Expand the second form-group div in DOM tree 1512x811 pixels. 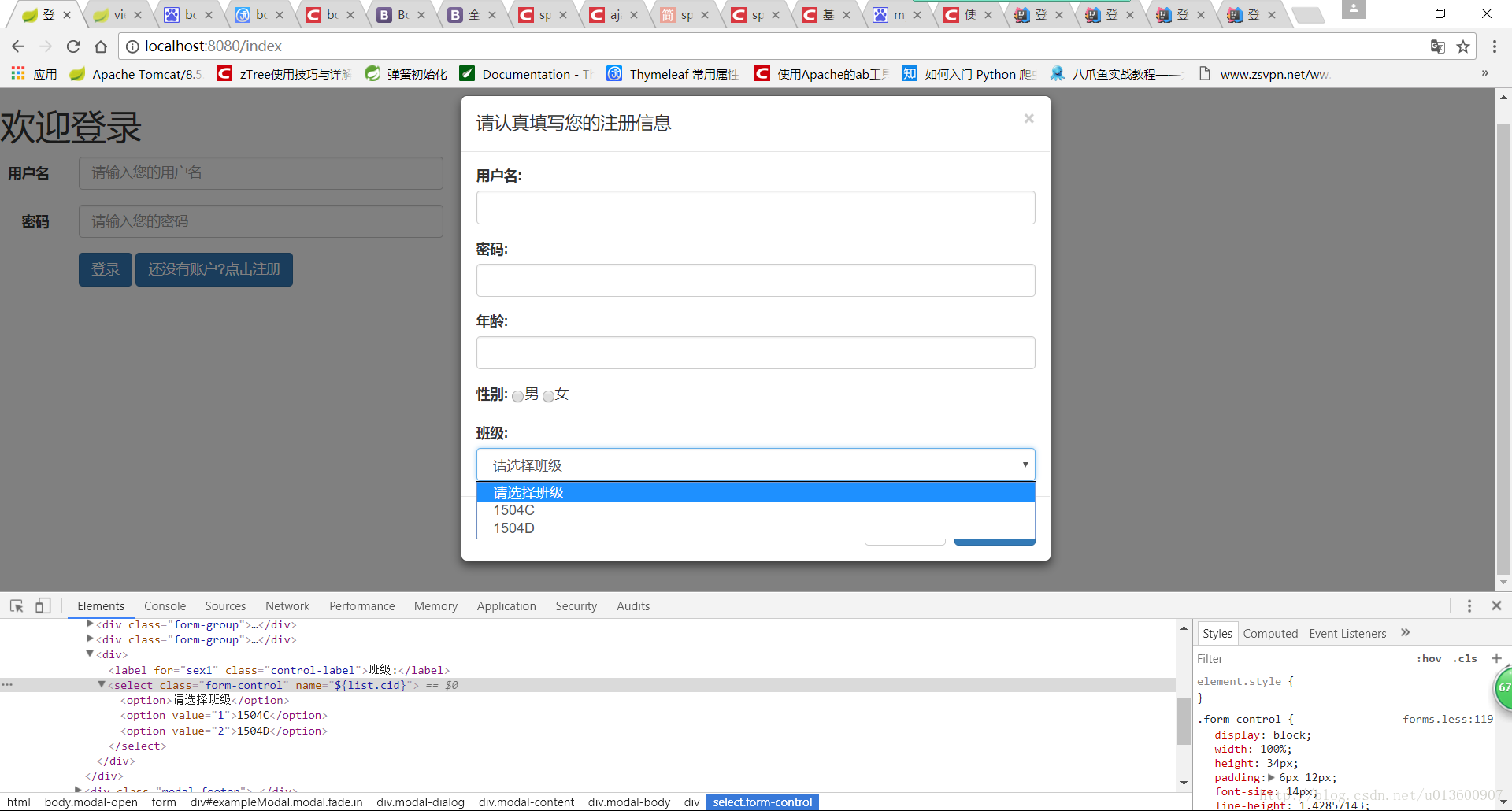[x=90, y=639]
